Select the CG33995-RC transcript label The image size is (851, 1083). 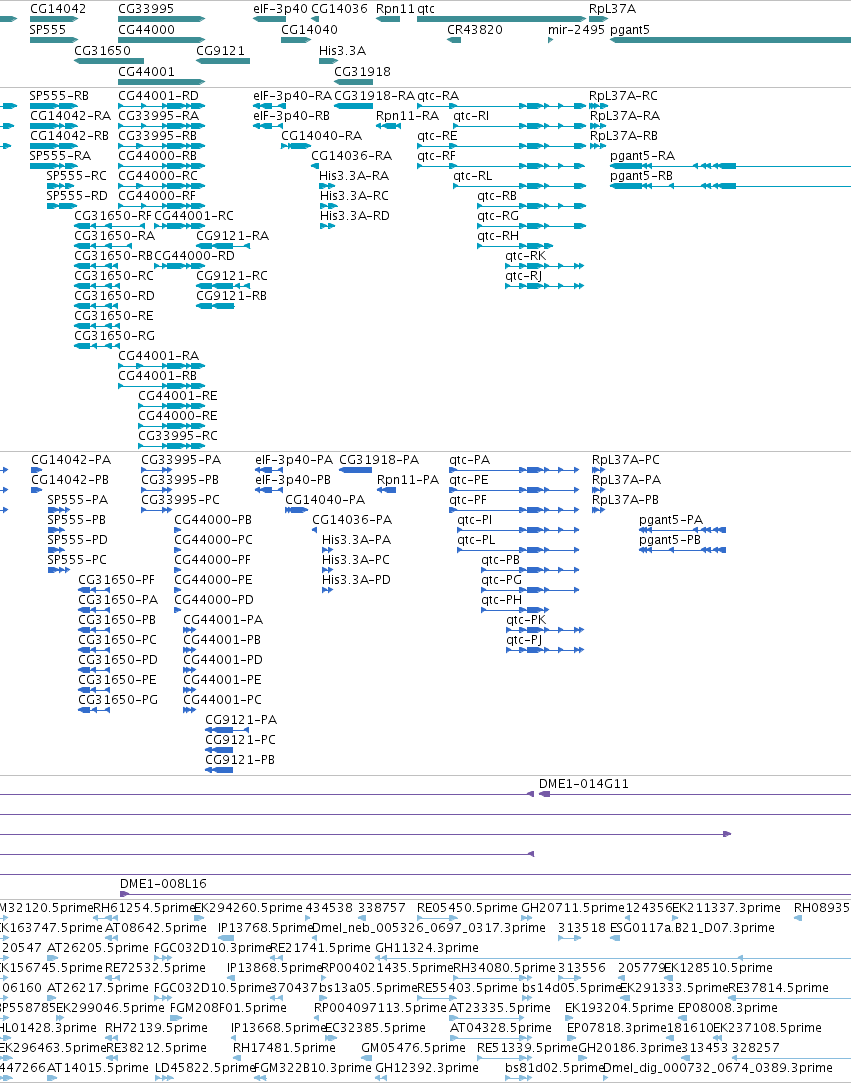point(178,437)
